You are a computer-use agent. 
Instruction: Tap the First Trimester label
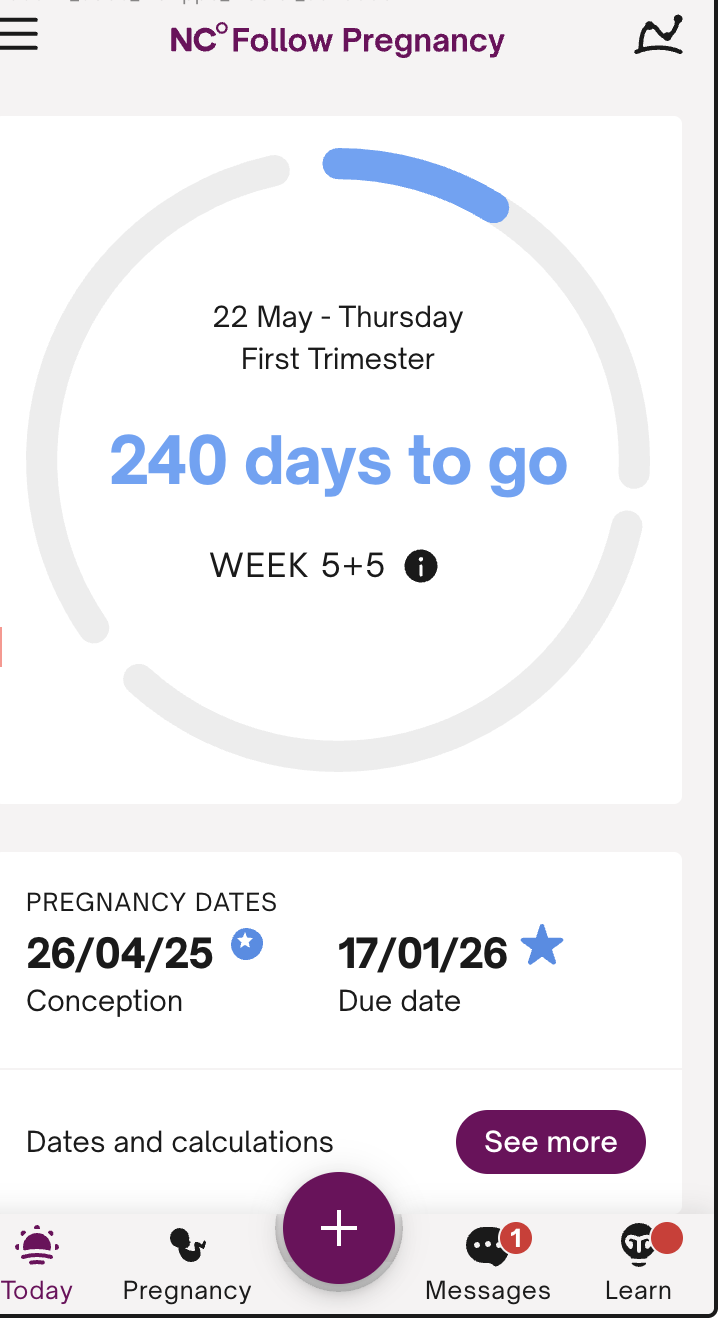338,359
